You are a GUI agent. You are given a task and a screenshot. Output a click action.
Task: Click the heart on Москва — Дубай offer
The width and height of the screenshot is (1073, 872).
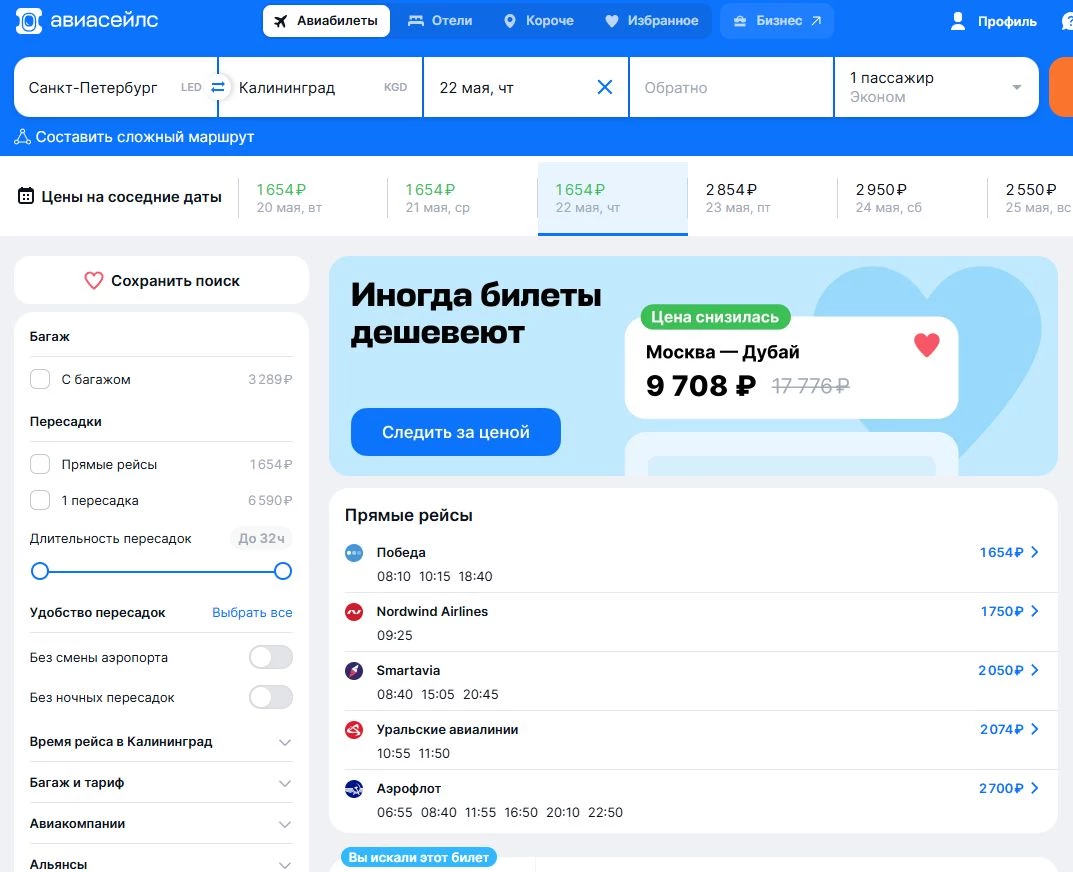tap(926, 344)
